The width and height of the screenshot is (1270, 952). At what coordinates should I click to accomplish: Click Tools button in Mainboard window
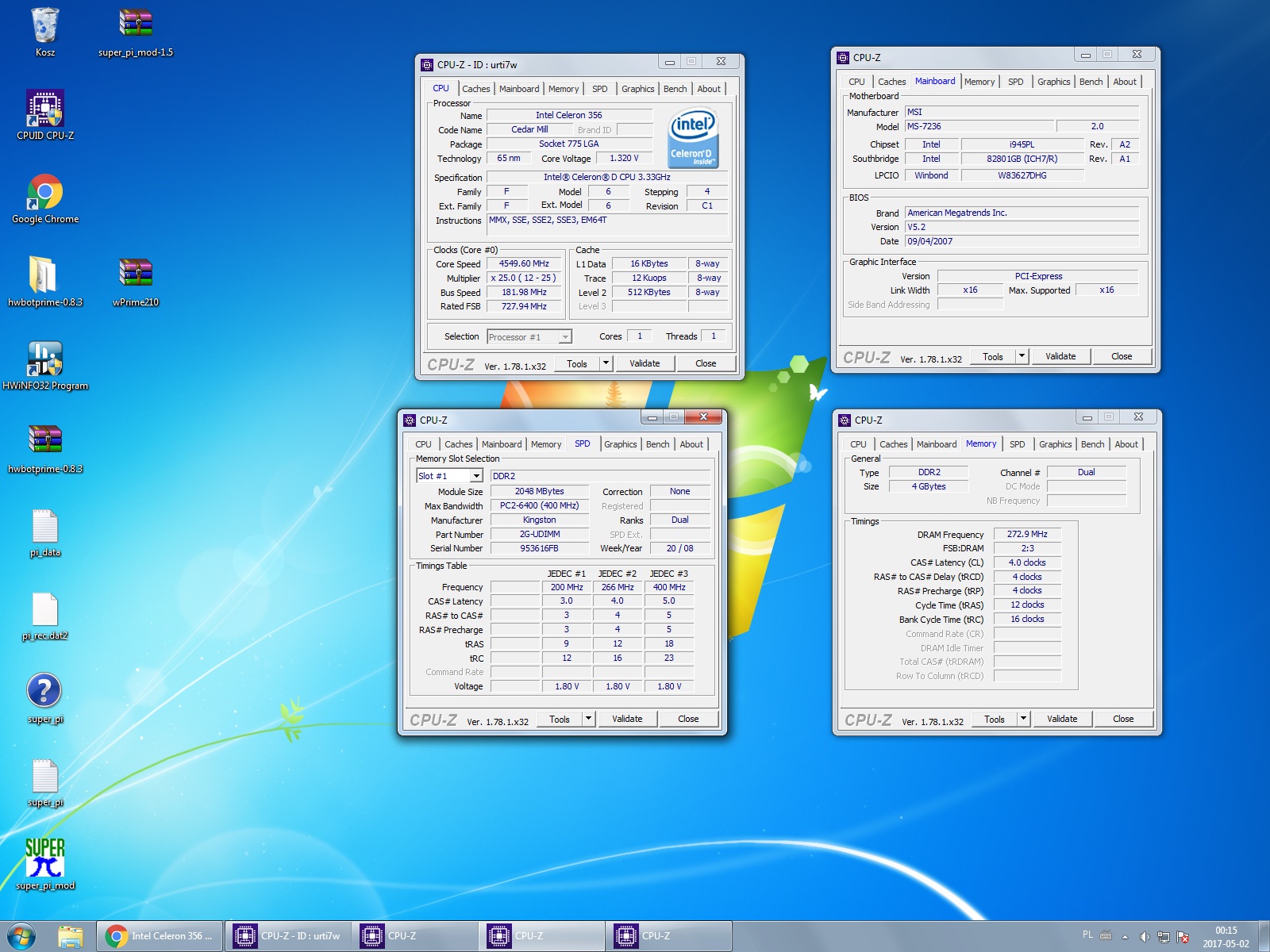[993, 356]
